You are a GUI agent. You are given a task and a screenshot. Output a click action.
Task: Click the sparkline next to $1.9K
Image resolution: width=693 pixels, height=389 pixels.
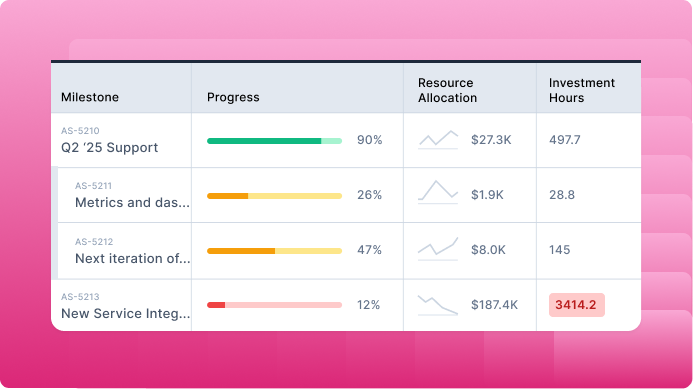pyautogui.click(x=438, y=192)
